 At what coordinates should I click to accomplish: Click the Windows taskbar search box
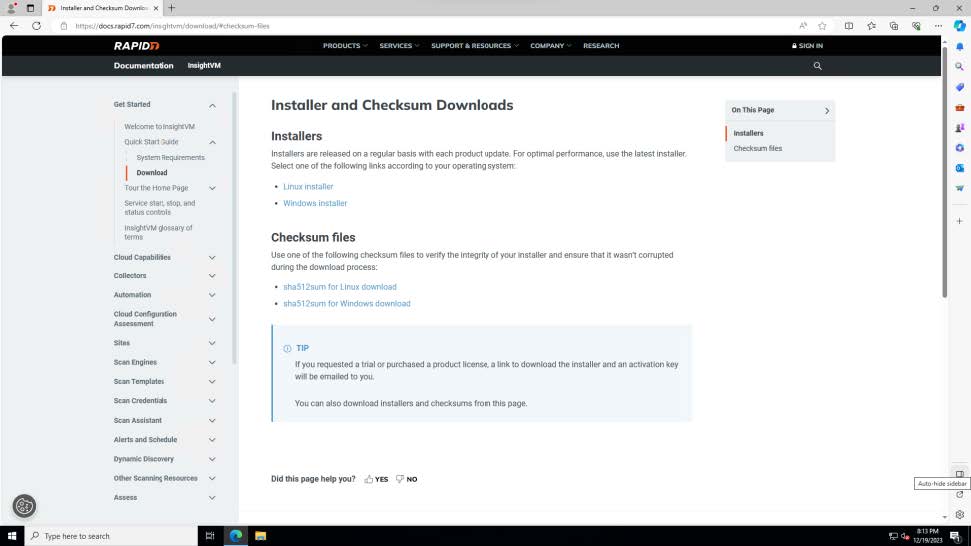click(x=110, y=536)
